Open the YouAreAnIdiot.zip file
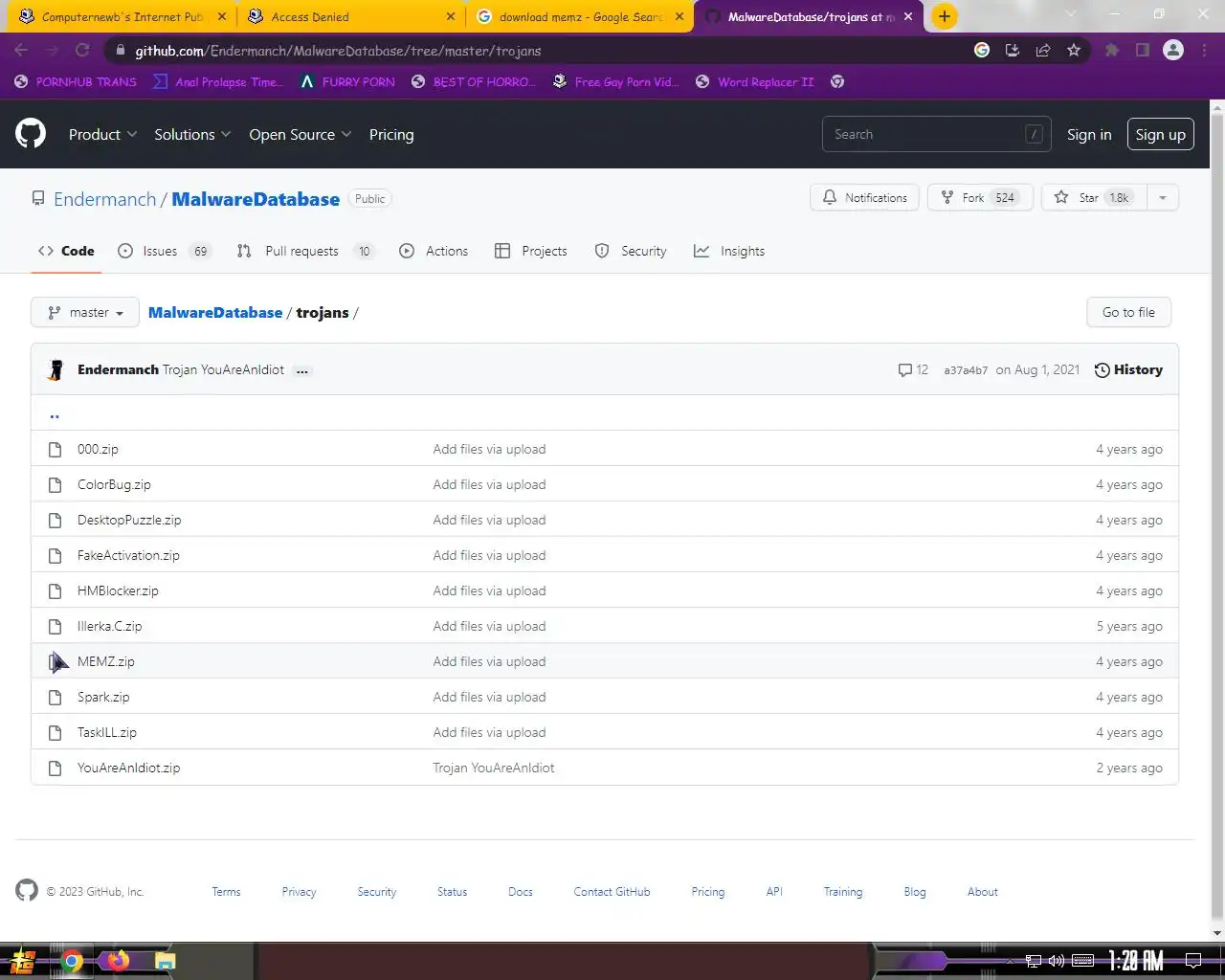This screenshot has width=1225, height=980. coord(128,768)
